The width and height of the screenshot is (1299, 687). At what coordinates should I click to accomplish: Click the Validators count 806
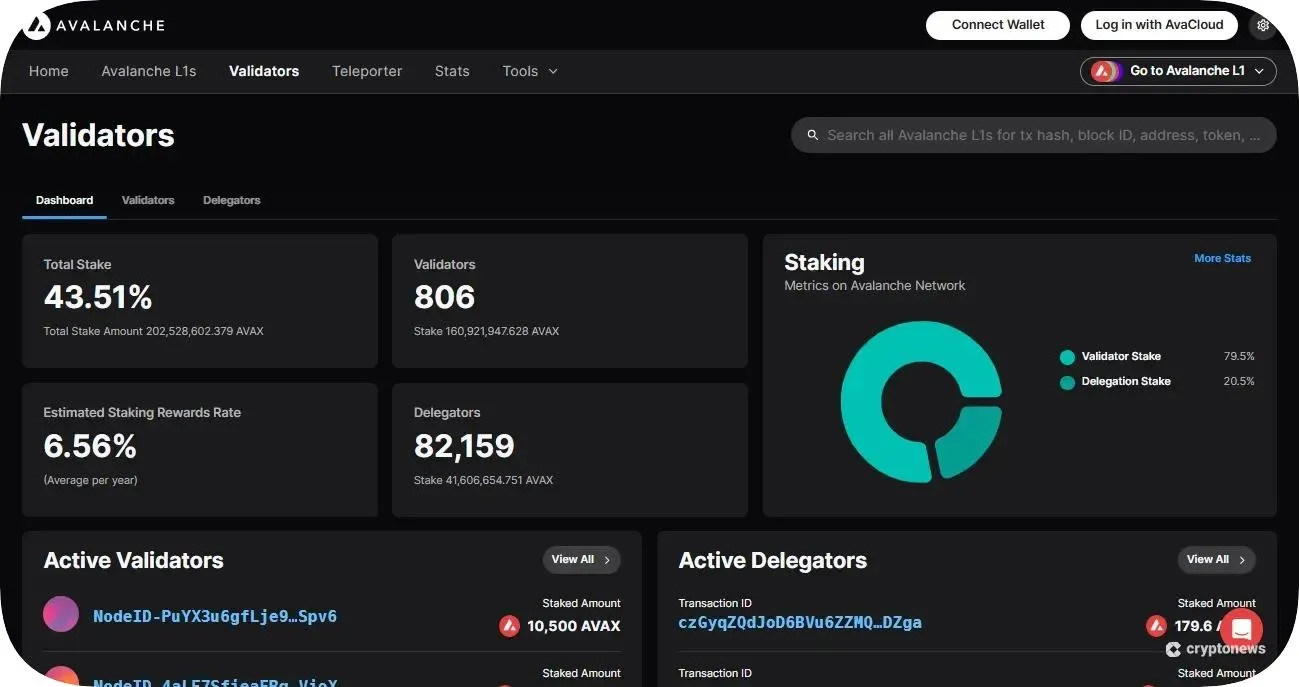(x=445, y=297)
